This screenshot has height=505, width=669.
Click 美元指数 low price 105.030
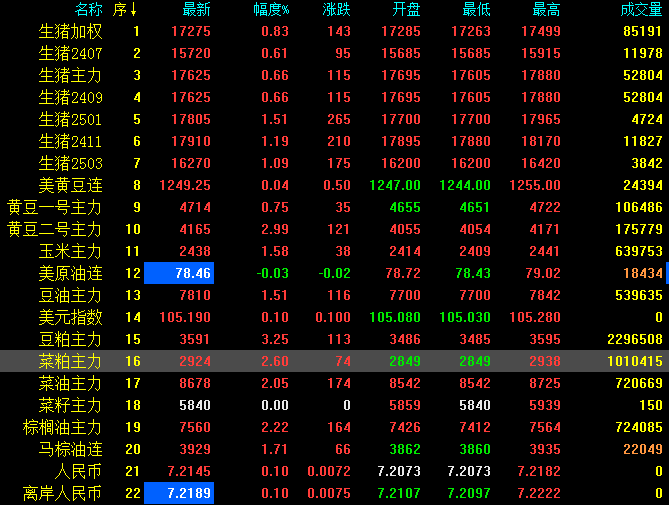[465, 318]
